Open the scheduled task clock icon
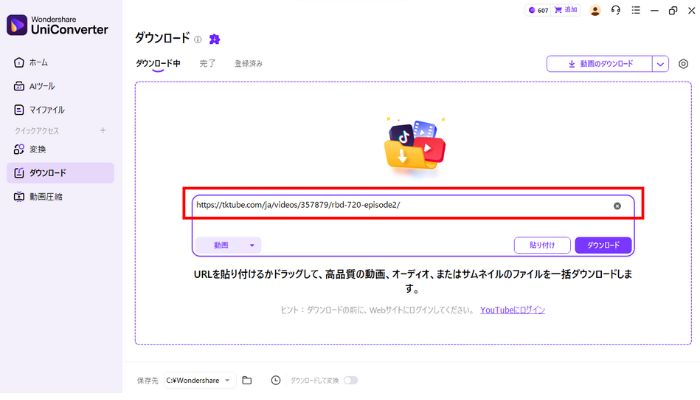 click(x=276, y=380)
